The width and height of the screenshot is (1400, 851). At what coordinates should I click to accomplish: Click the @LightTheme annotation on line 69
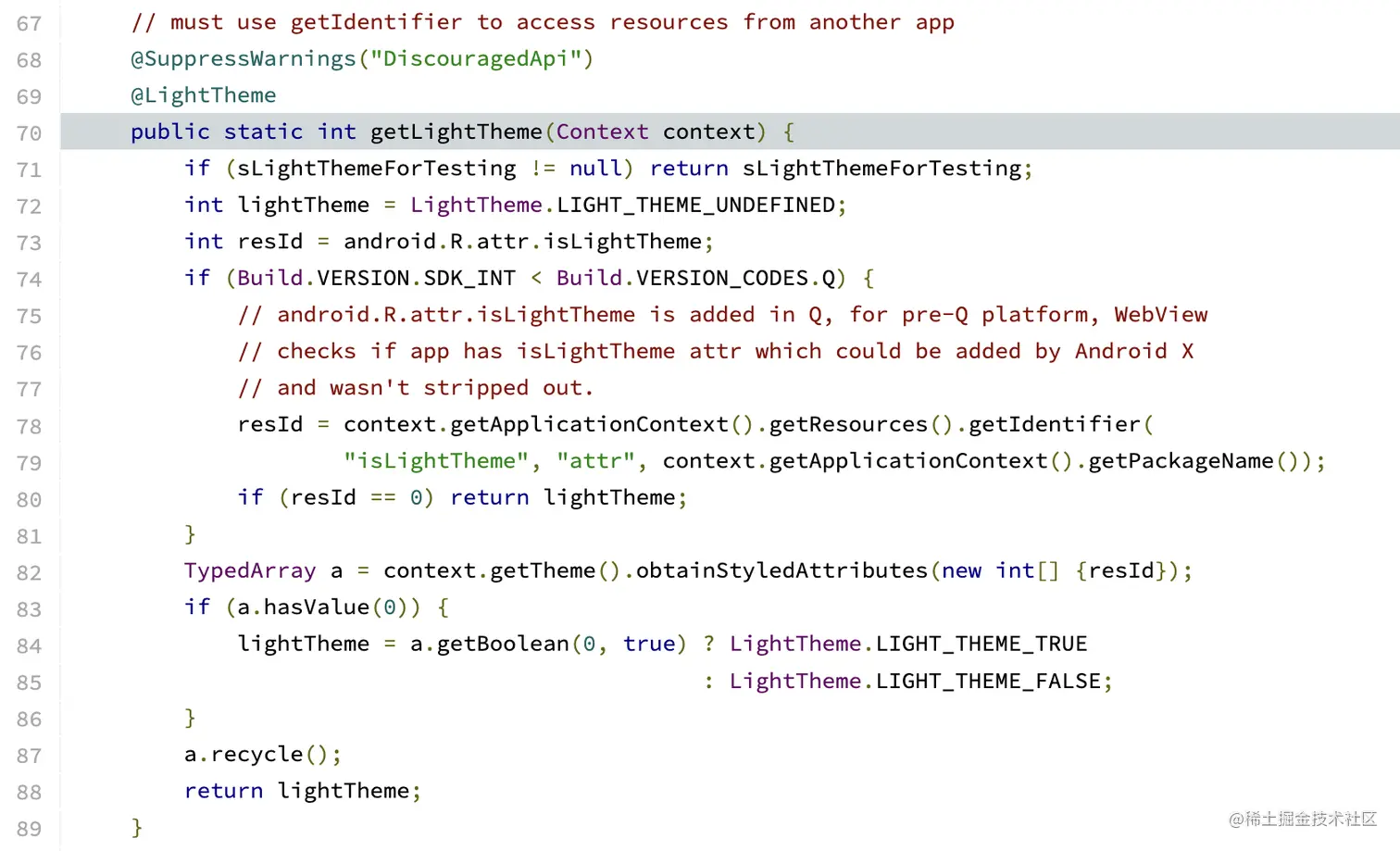pyautogui.click(x=204, y=95)
